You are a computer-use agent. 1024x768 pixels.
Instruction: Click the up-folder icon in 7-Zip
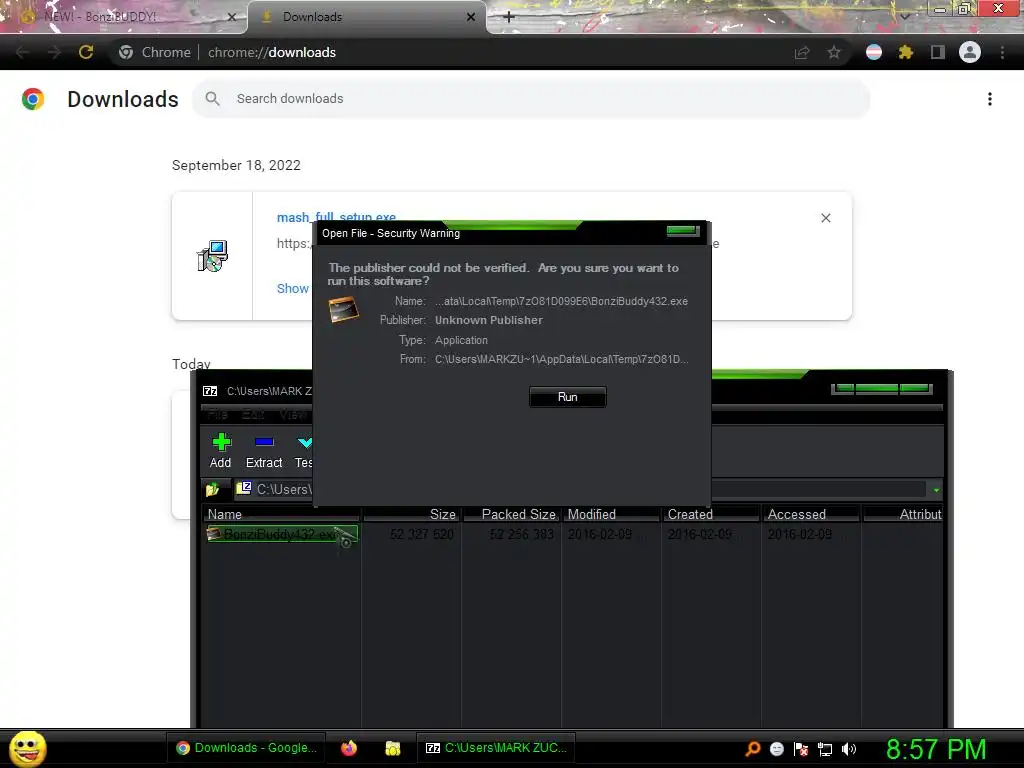212,489
